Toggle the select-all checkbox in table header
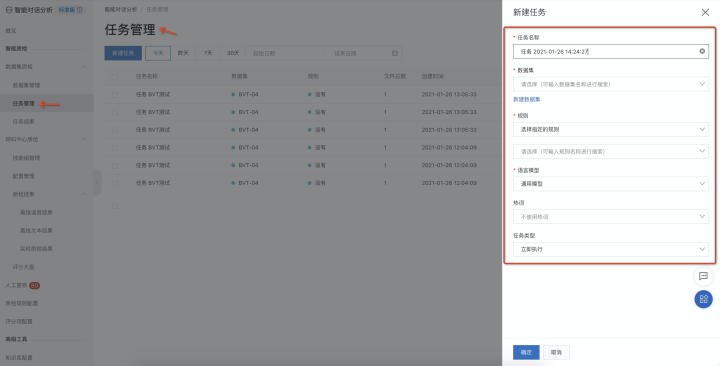Image resolution: width=720 pixels, height=366 pixels. [115, 77]
